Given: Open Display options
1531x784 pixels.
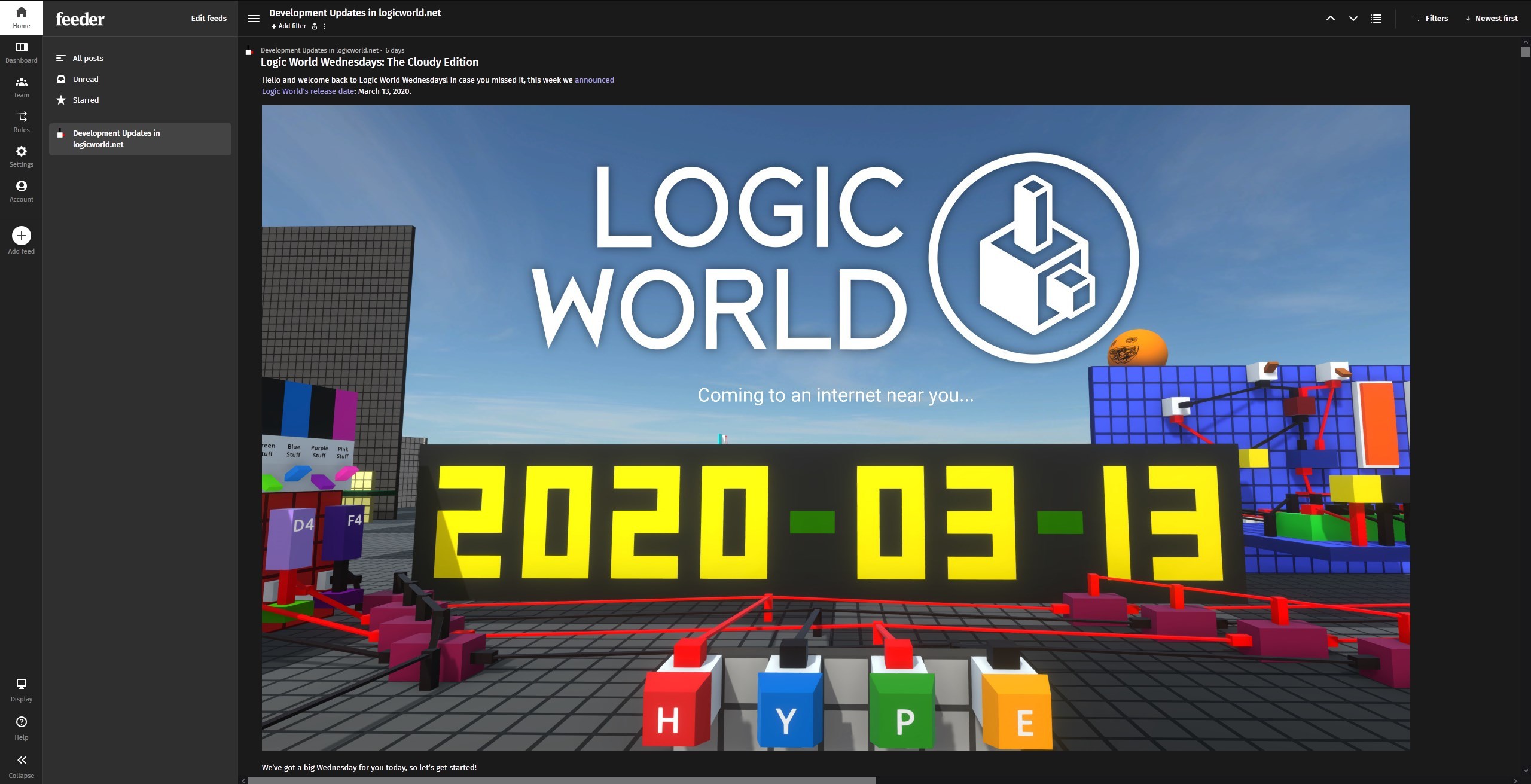Looking at the screenshot, I should 21,690.
